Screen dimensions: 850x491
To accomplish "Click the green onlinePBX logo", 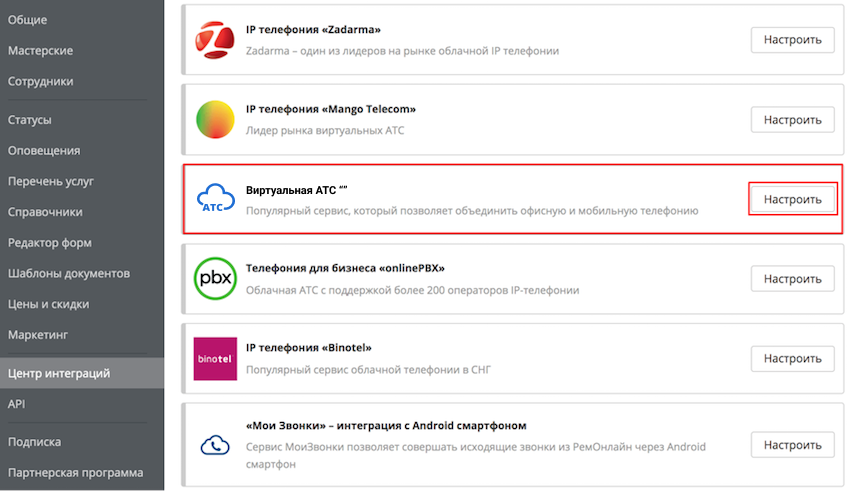I will click(215, 278).
